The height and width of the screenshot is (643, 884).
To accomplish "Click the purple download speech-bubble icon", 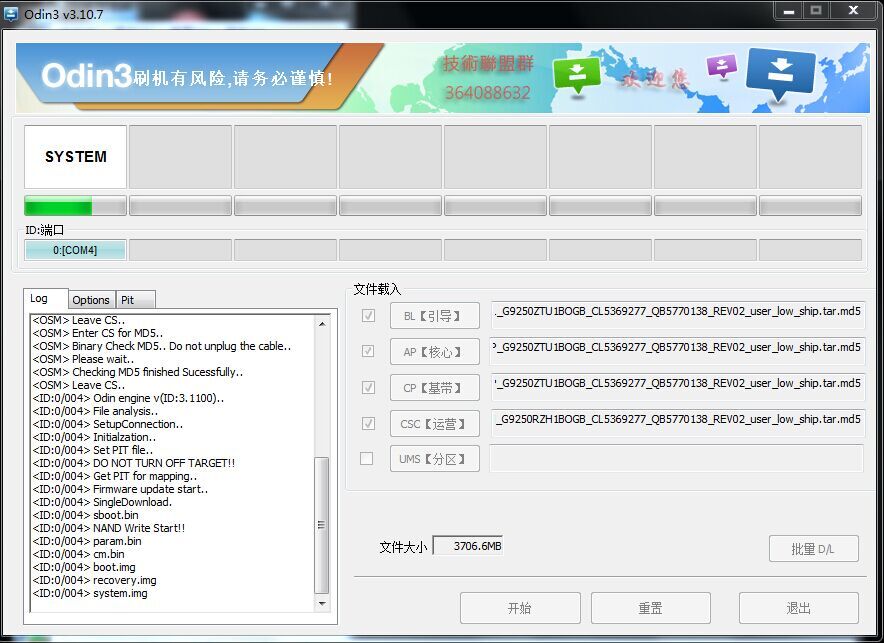I will 722,66.
